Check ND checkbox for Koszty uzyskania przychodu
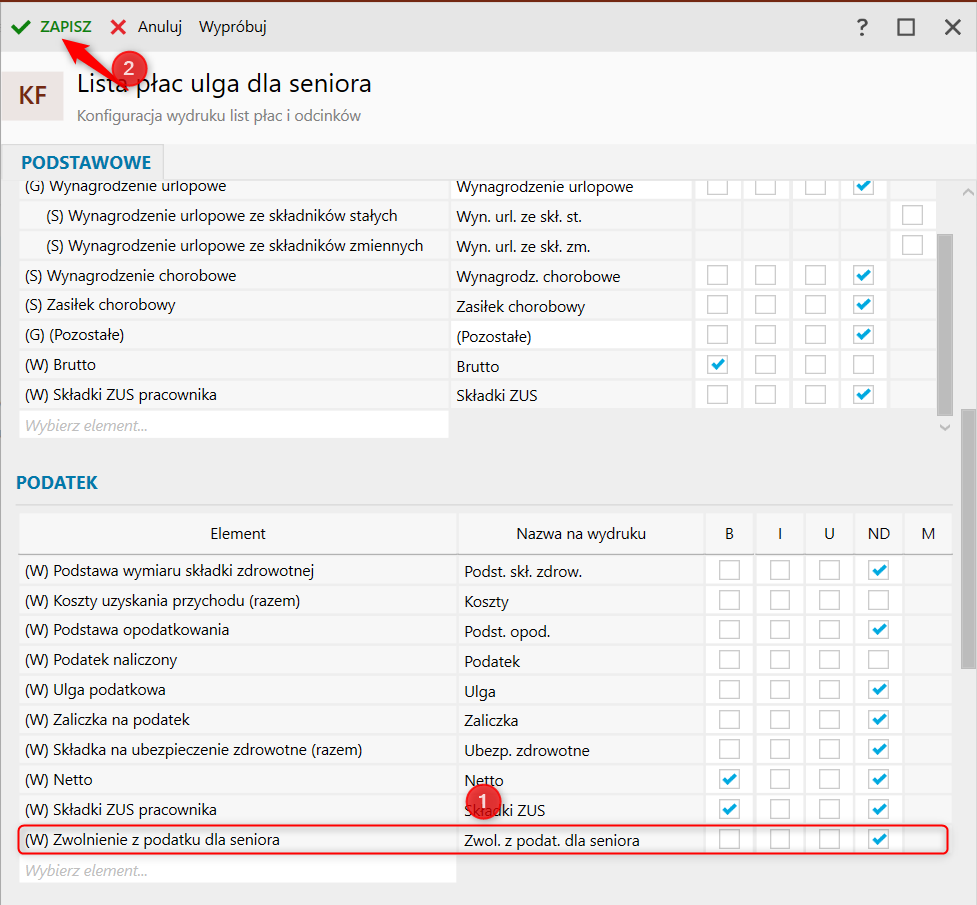Viewport: 977px width, 905px height. [879, 600]
